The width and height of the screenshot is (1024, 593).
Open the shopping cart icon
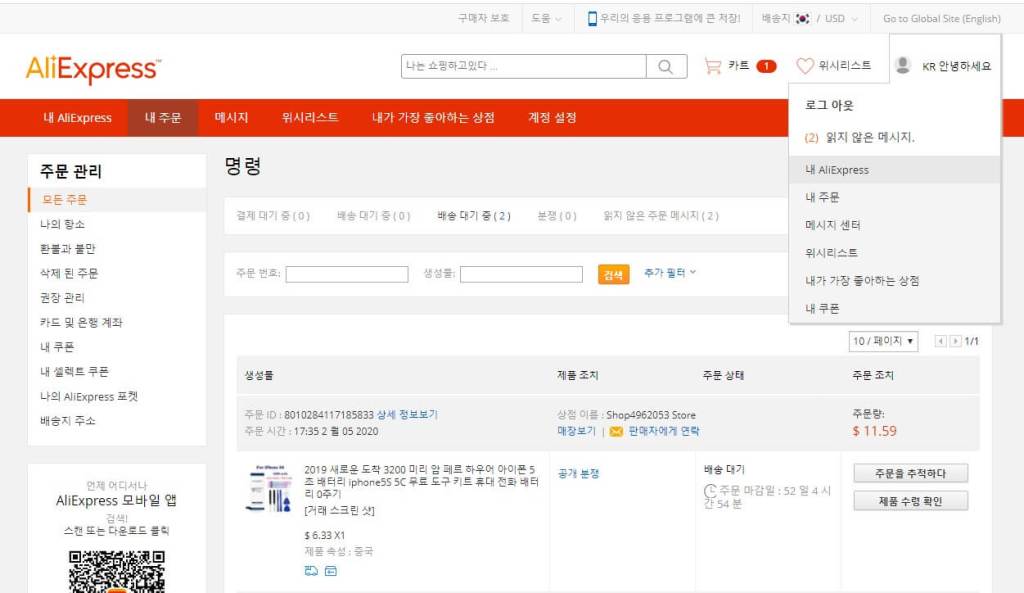click(712, 66)
